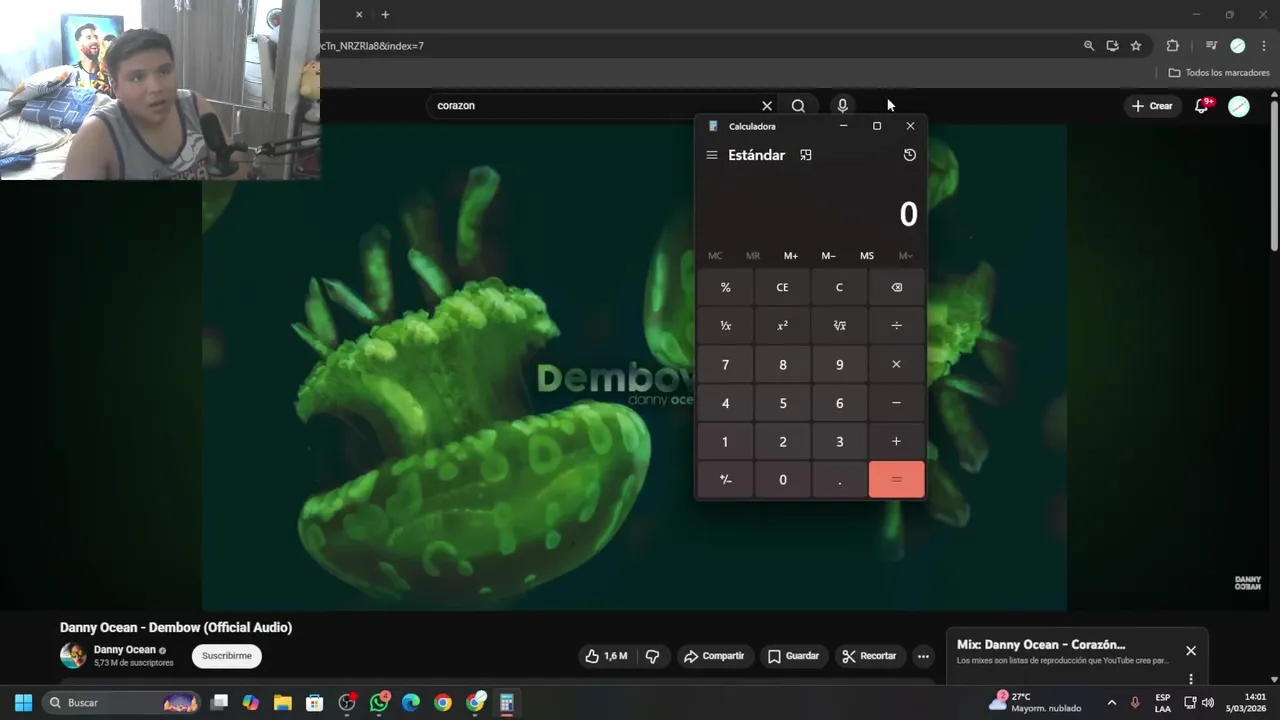Open the YouTube Crear menu

(x=1152, y=106)
